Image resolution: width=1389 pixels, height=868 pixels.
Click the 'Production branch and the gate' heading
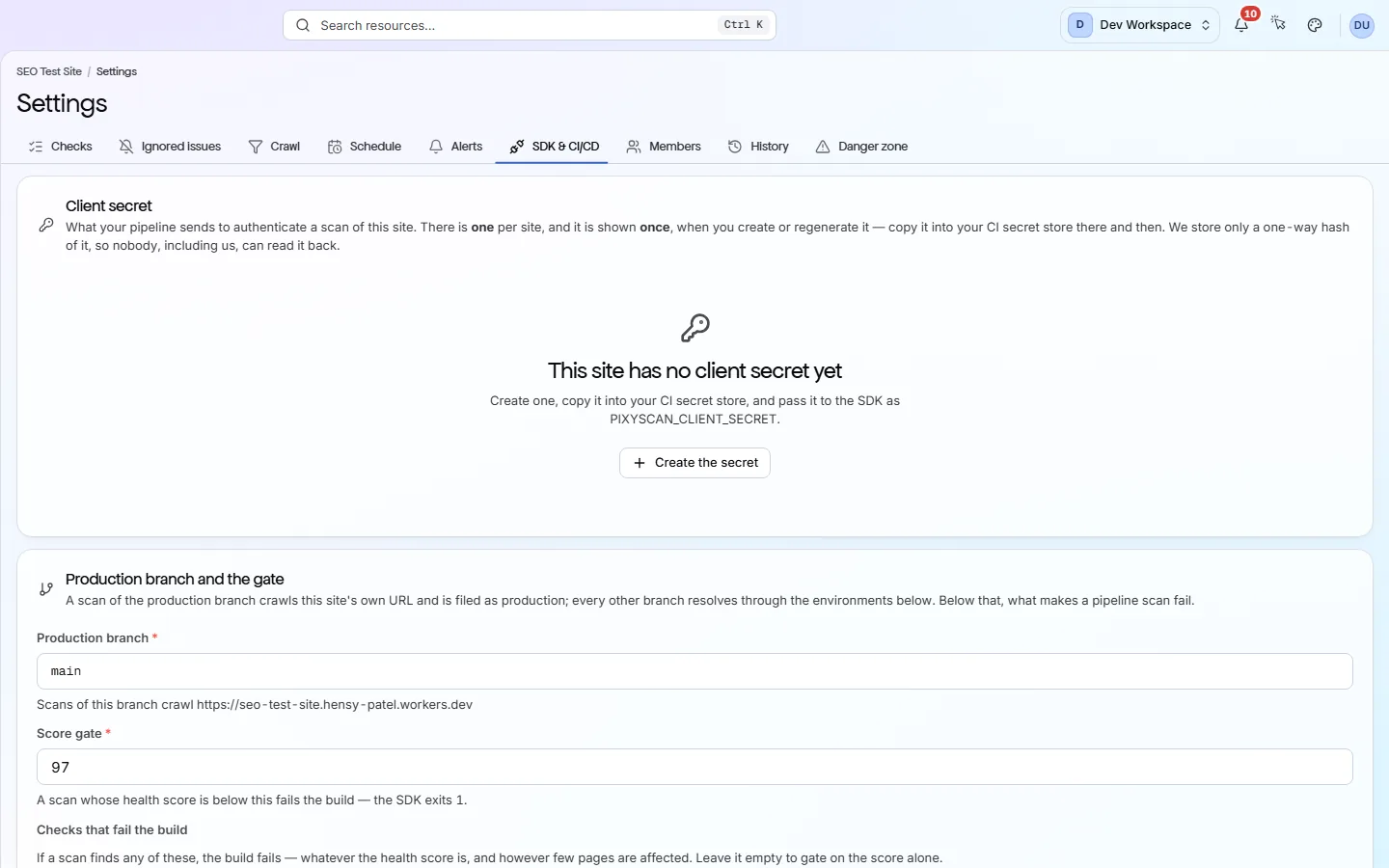point(175,579)
